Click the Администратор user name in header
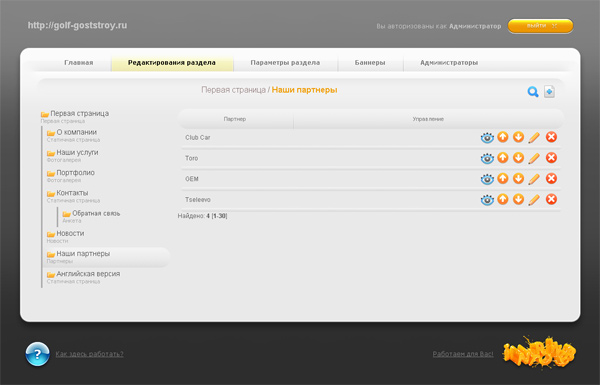This screenshot has width=600, height=385. (475, 26)
